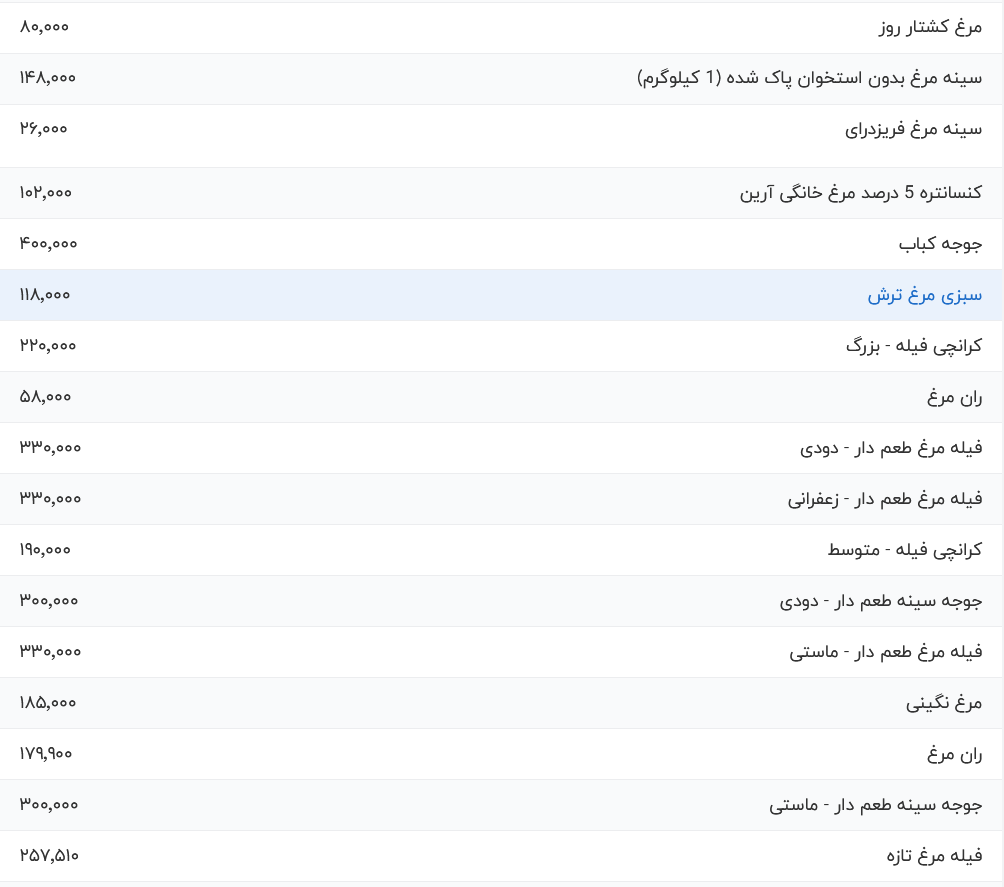1004x887 pixels.
Task: Open کنسانتره 5 درصد مرغ خانگی آرین
Action: [860, 193]
